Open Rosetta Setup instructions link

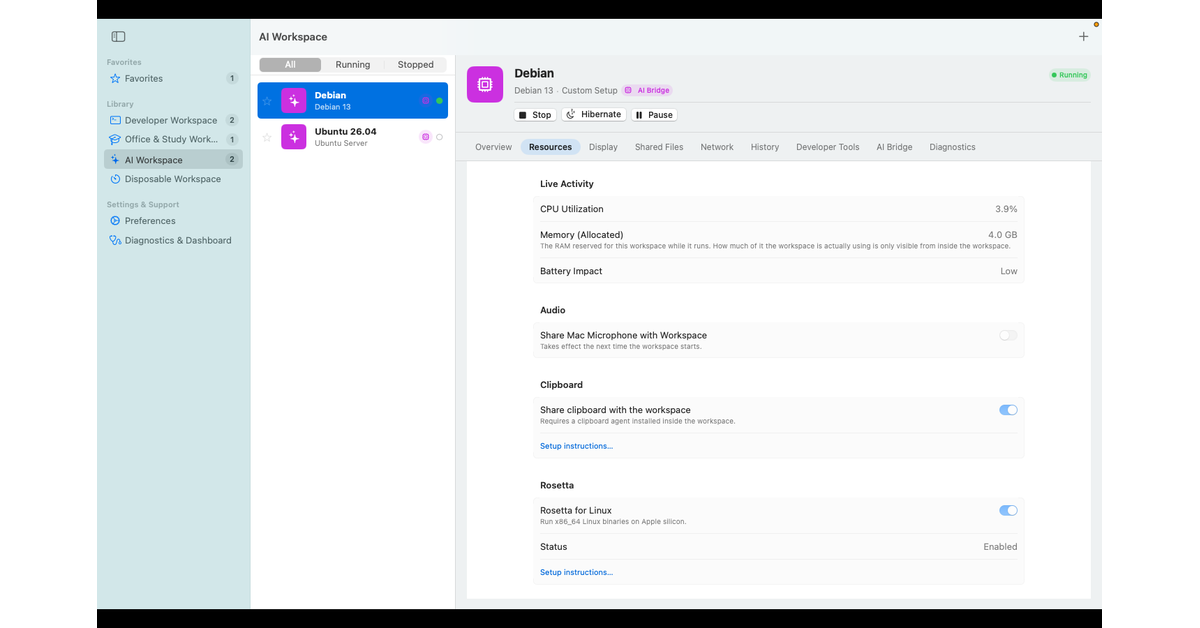(577, 573)
